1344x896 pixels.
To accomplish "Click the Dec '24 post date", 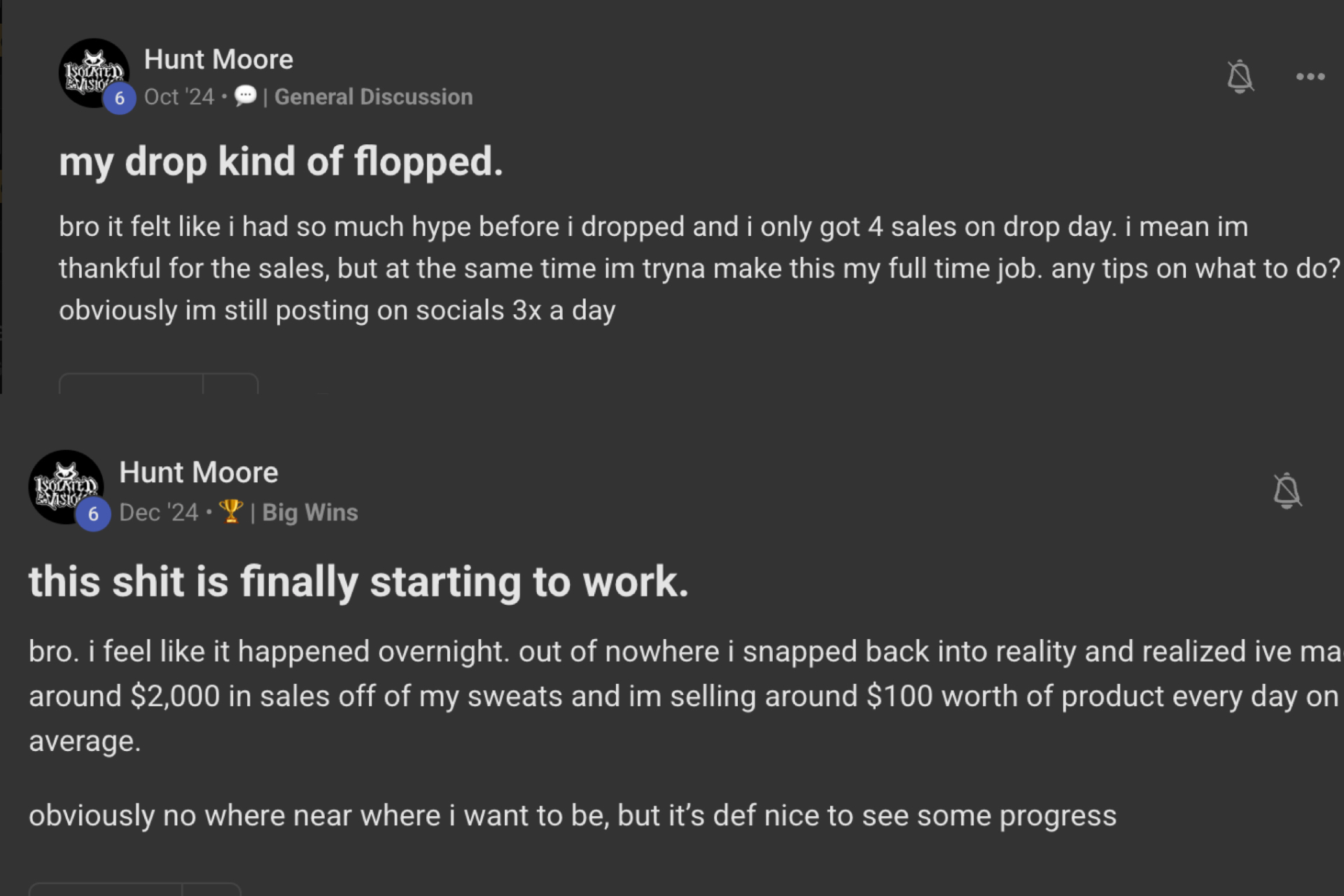I will [159, 512].
